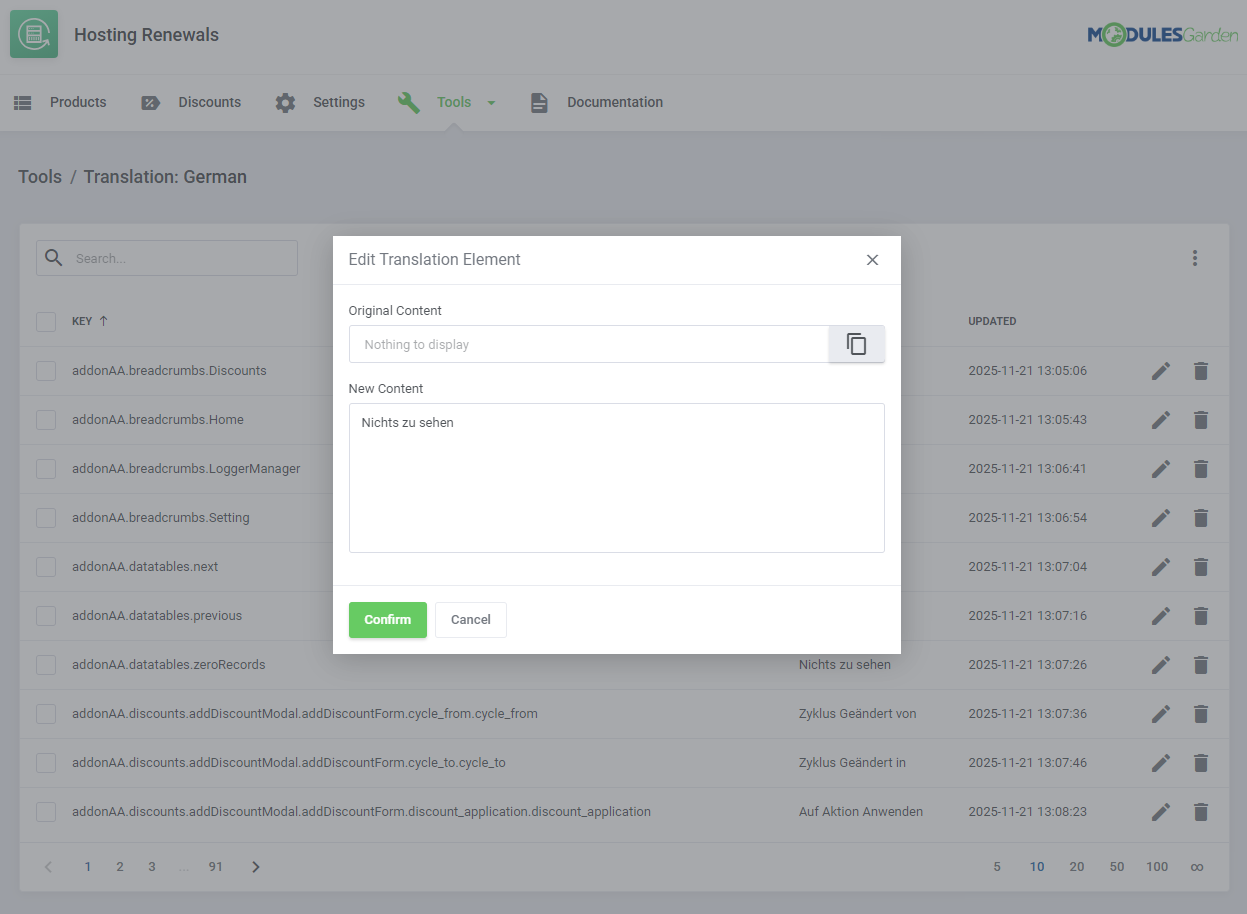Image resolution: width=1247 pixels, height=914 pixels.
Task: Click the Tools wrench icon
Action: (x=408, y=102)
